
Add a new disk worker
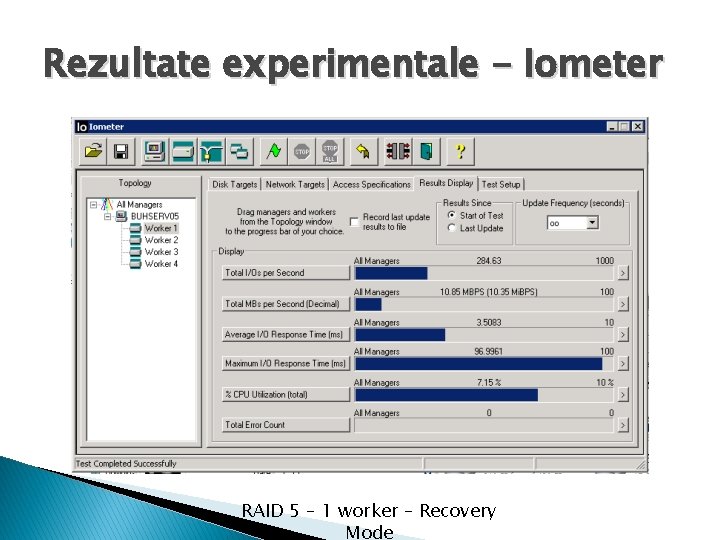tap(183, 151)
